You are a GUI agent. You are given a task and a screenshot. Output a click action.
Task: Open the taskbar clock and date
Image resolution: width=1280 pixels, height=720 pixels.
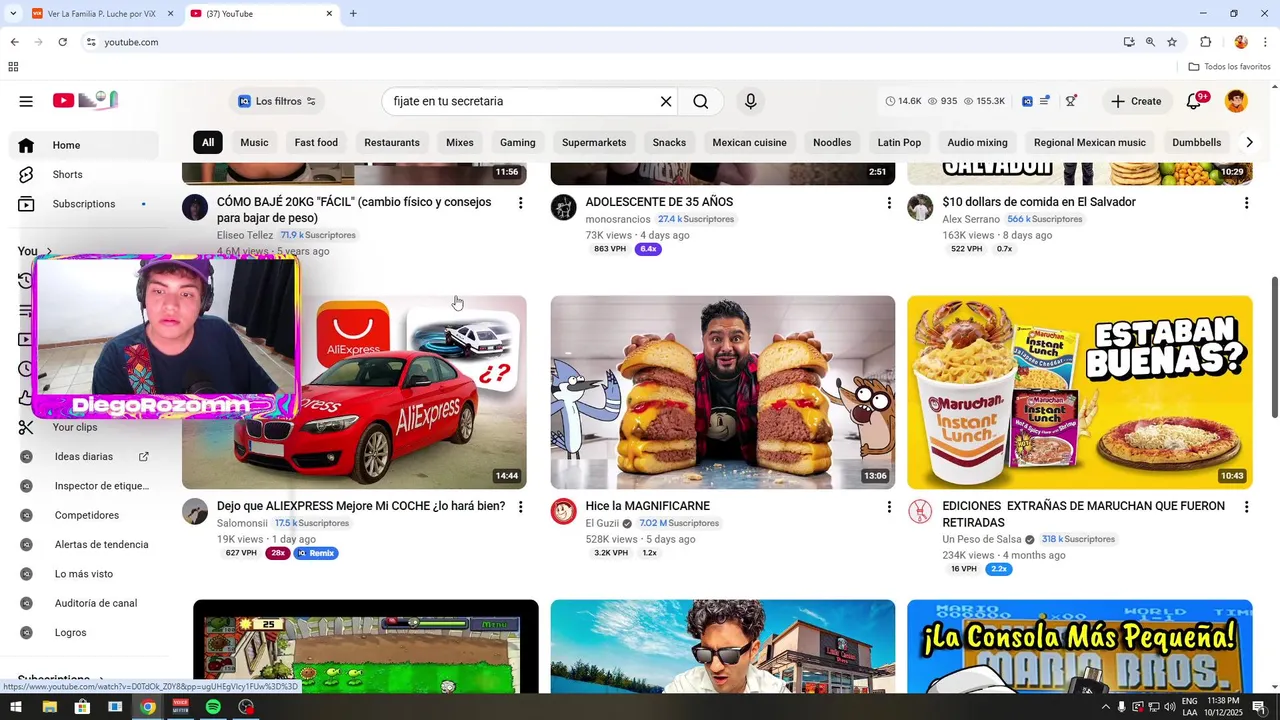point(1224,707)
